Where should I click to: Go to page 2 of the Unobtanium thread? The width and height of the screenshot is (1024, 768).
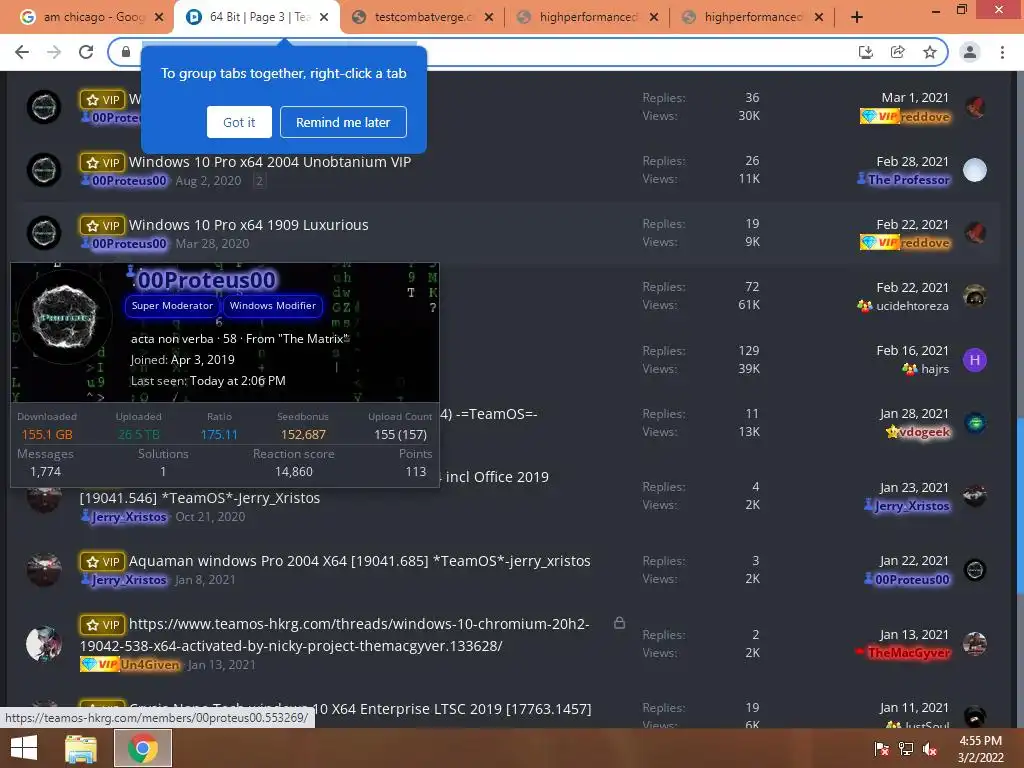259,181
